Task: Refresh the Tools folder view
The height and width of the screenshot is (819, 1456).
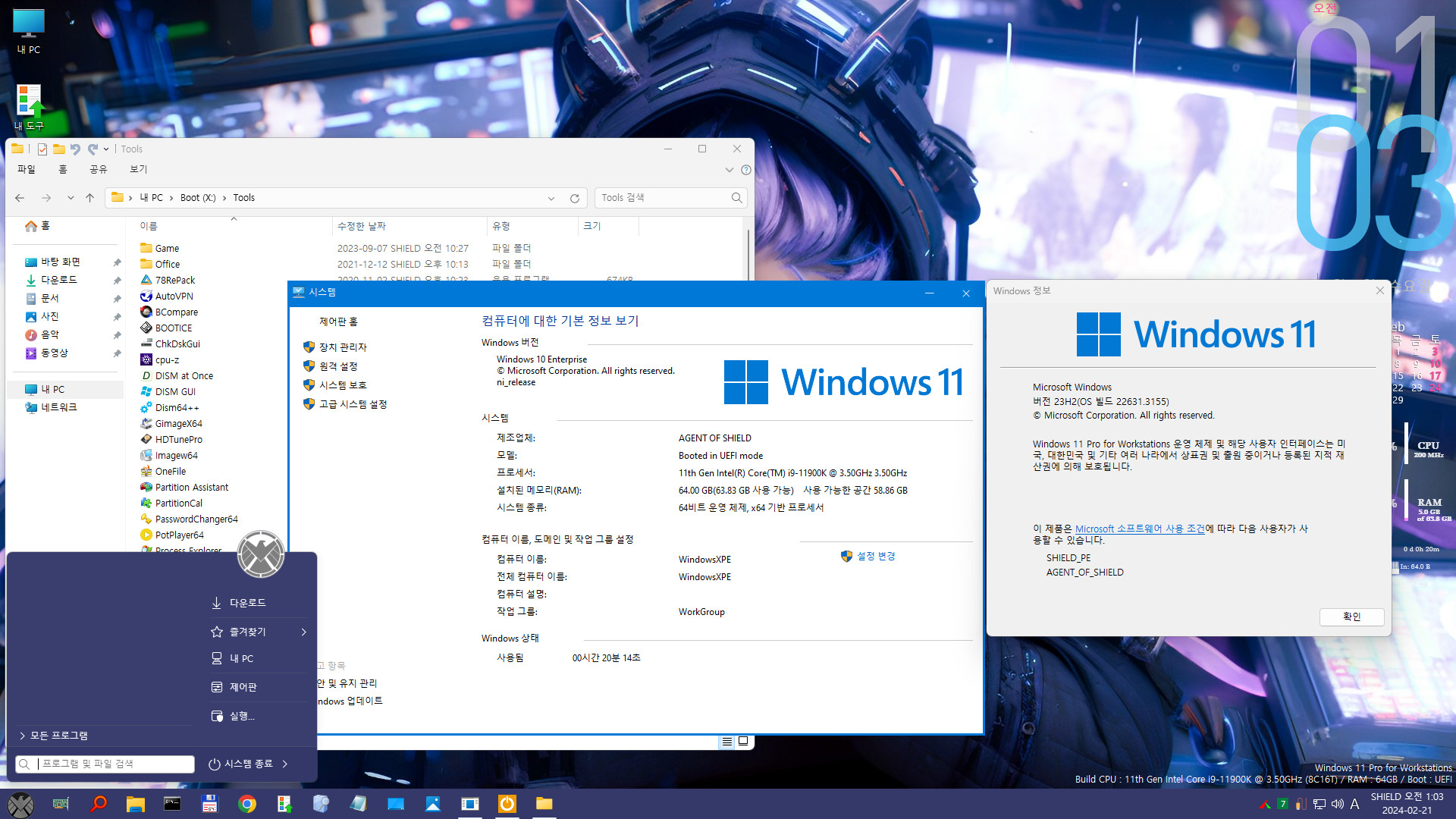Action: (574, 198)
